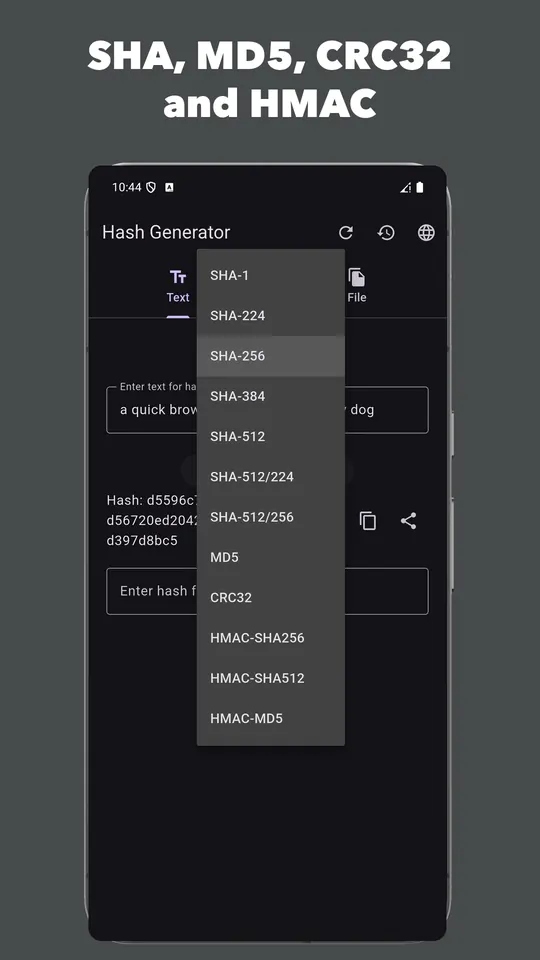Pick SHA-384 in the dropdown menu
Image resolution: width=540 pixels, height=960 pixels.
(271, 397)
